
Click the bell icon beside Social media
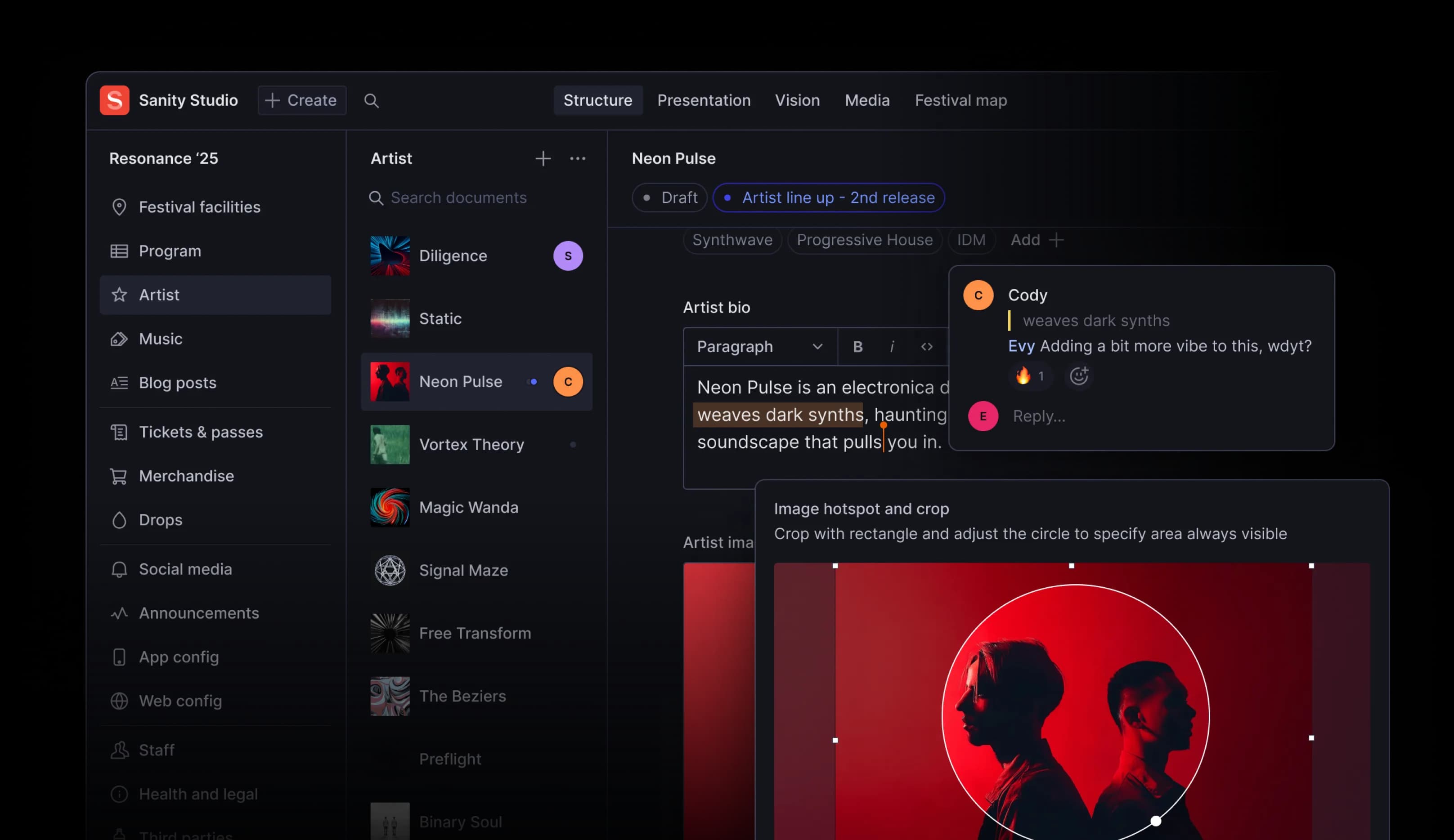(119, 569)
